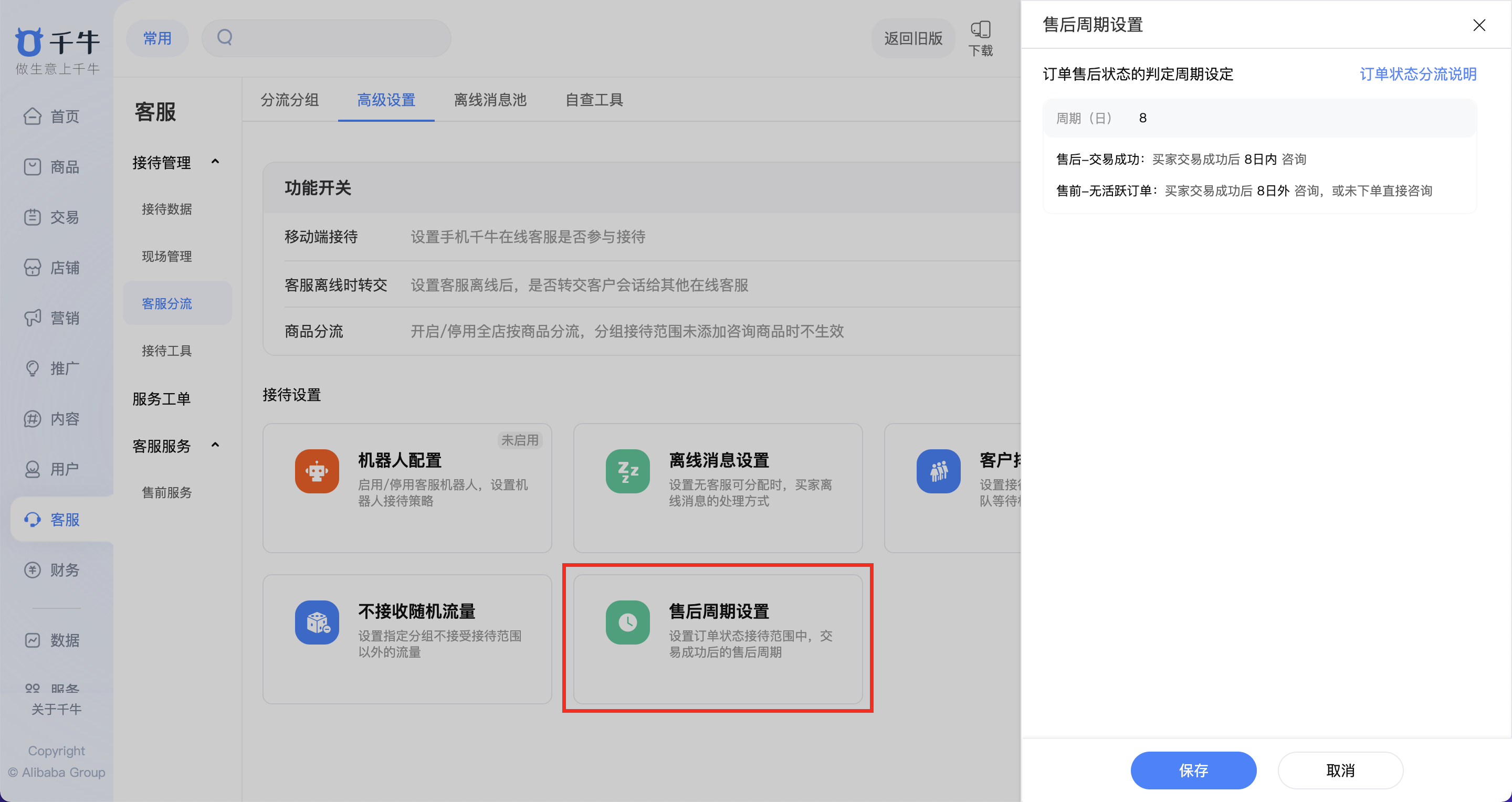Open 交易 trade icon in sidebar

pyautogui.click(x=32, y=217)
